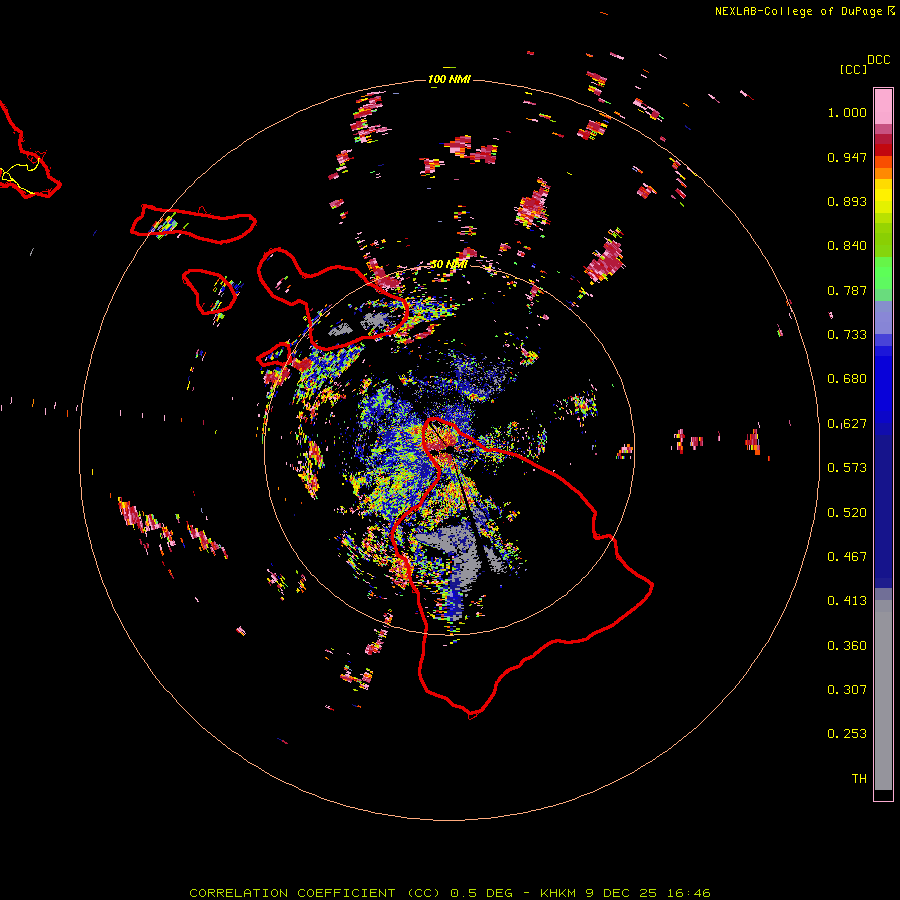Click the 0.627 legend value

[x=847, y=424]
